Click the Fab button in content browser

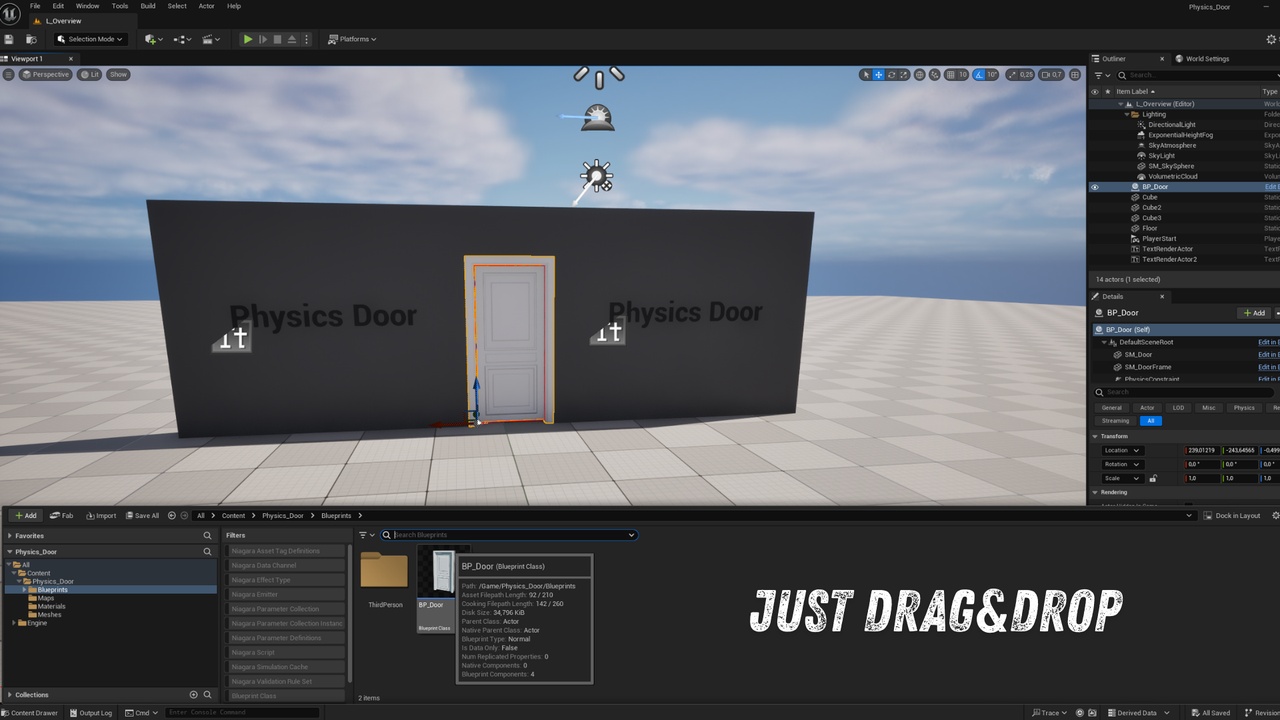pos(62,515)
